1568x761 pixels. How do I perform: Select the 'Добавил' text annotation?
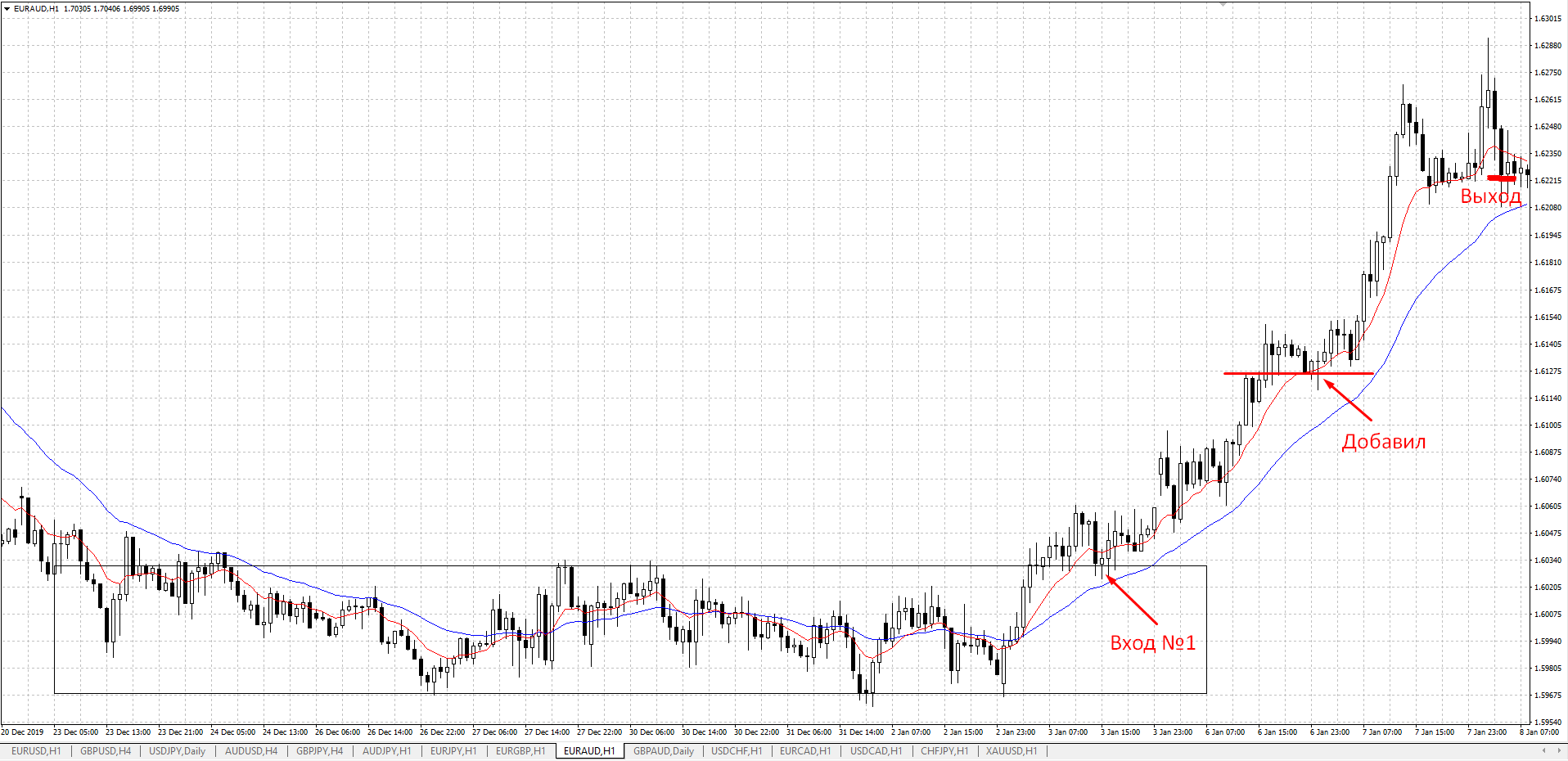[1384, 442]
